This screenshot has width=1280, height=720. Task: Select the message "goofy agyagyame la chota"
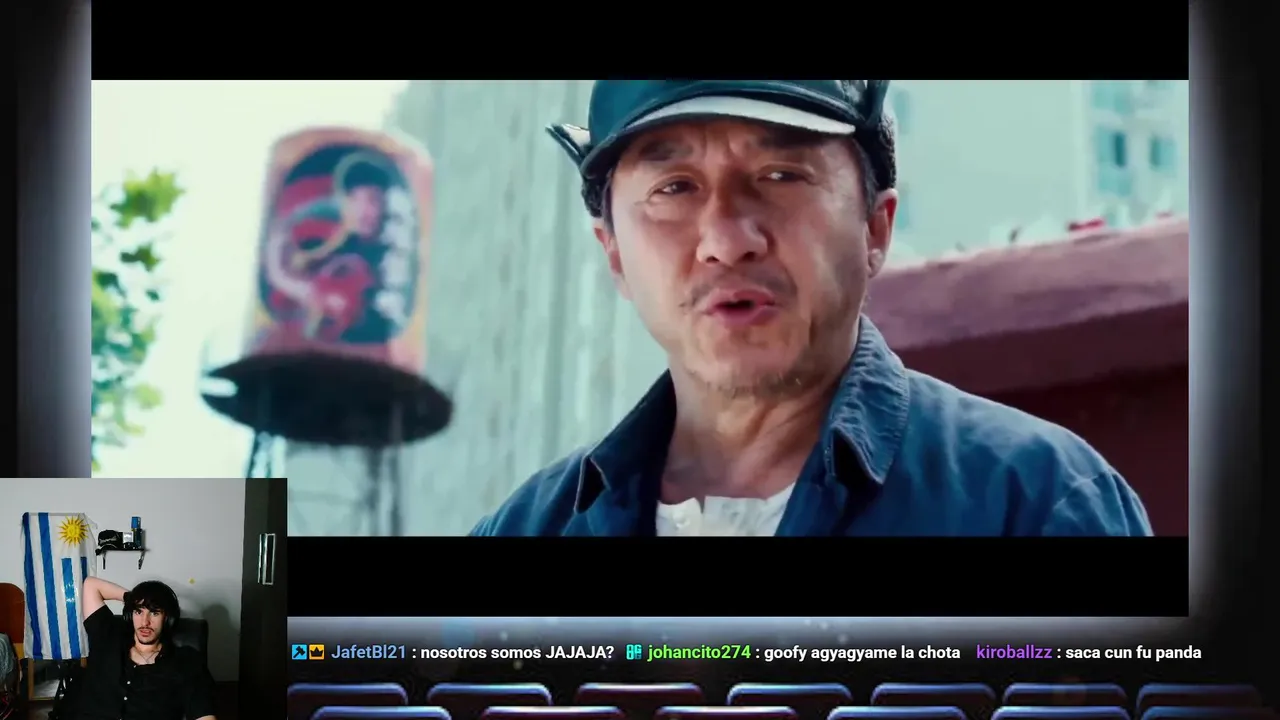coord(862,652)
